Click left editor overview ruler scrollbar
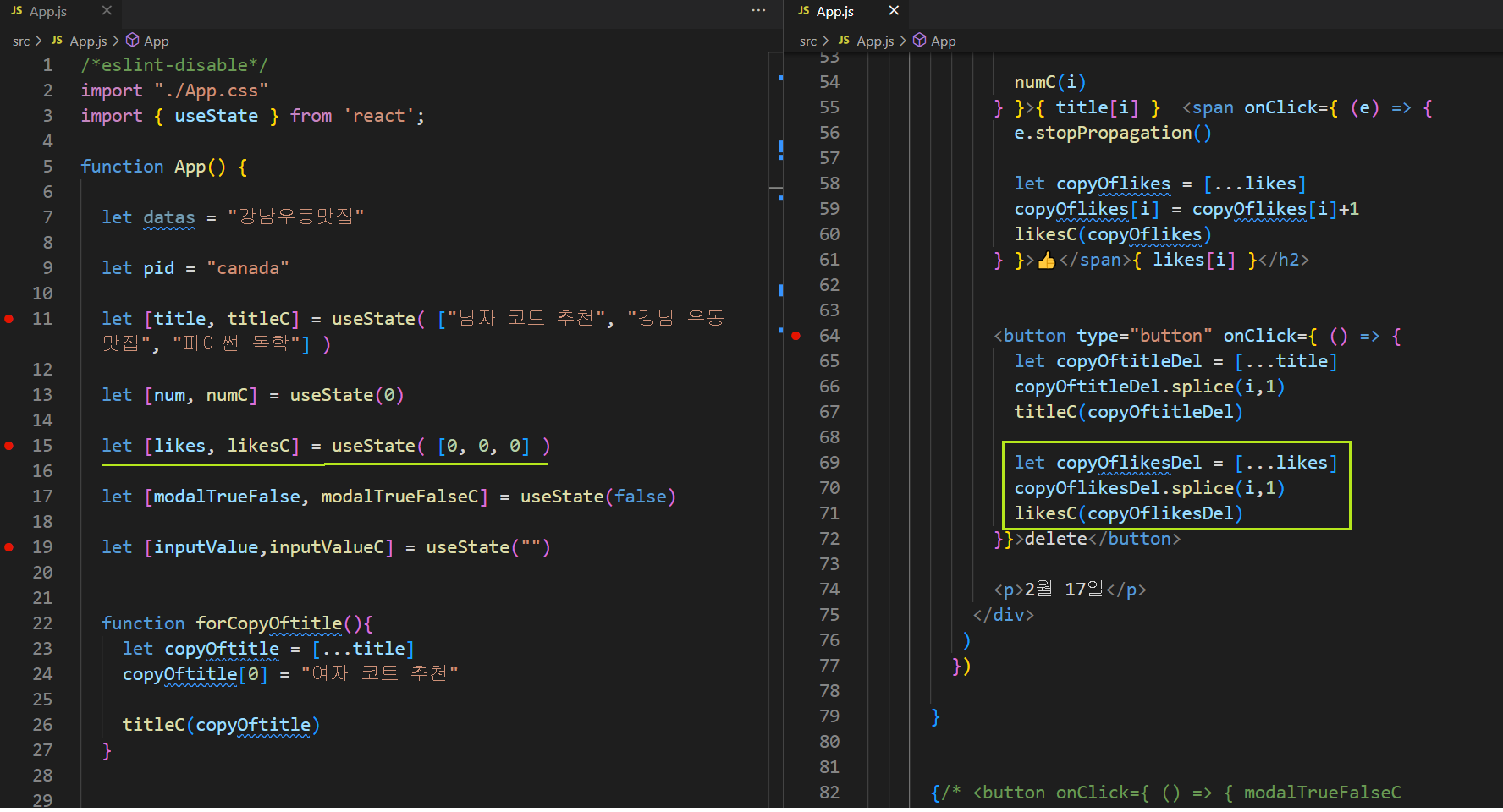The width and height of the screenshot is (1503, 812). click(776, 430)
